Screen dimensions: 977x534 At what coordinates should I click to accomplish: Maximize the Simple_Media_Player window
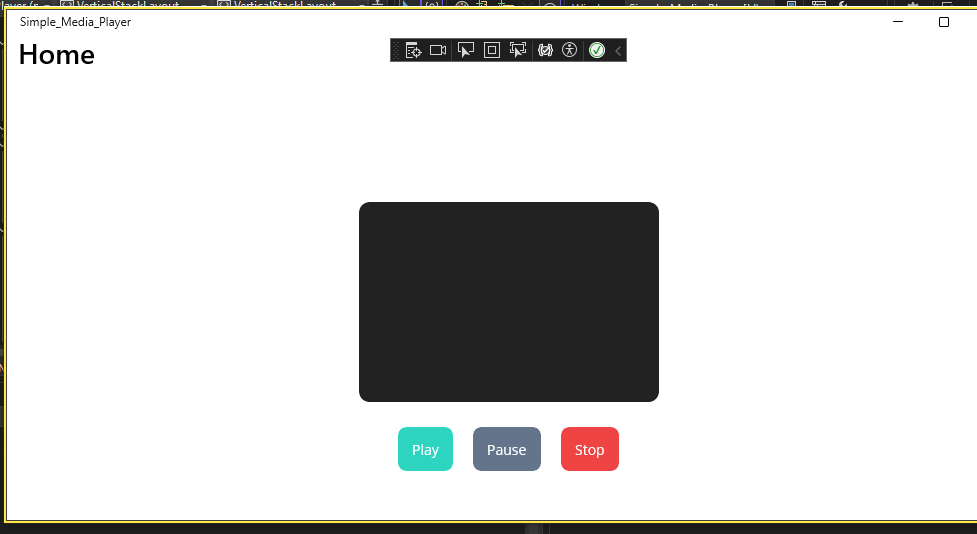(943, 22)
